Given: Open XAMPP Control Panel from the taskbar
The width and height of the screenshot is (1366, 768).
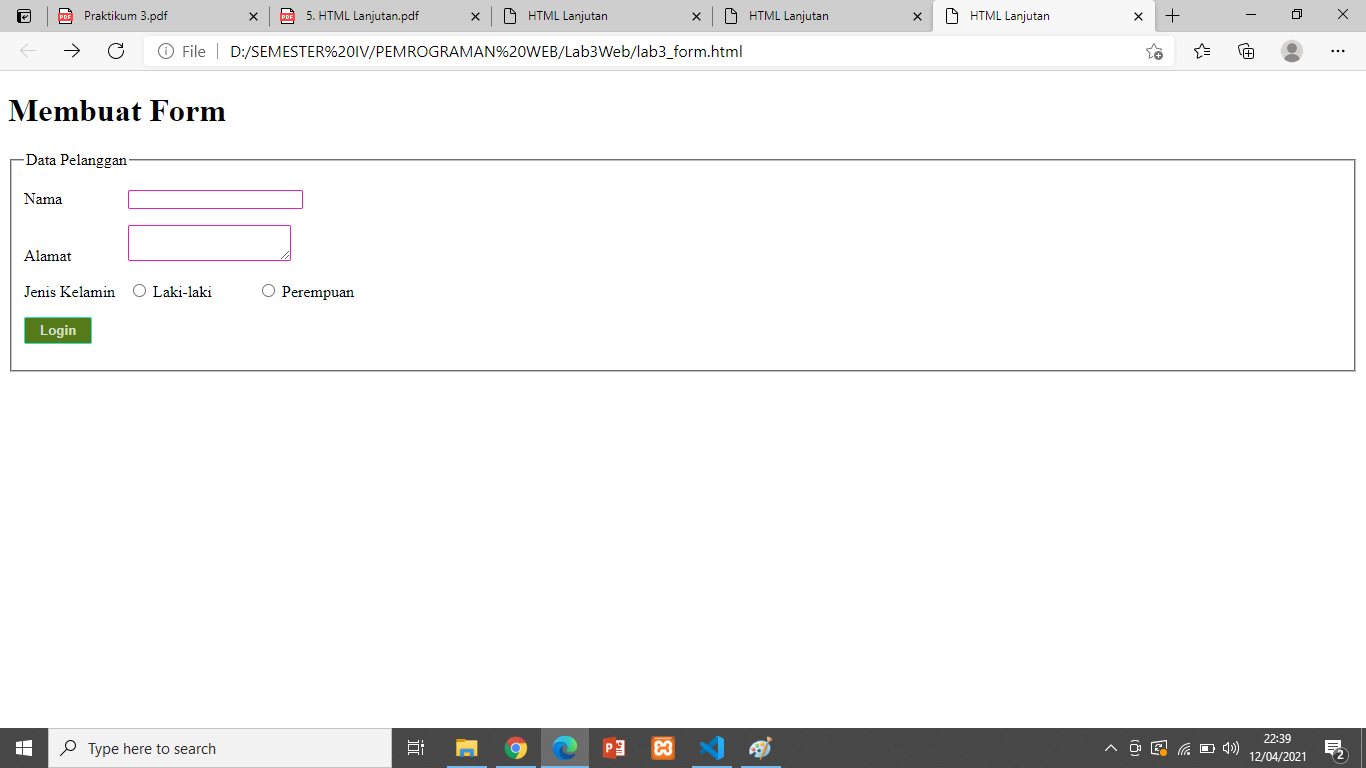Looking at the screenshot, I should [662, 748].
